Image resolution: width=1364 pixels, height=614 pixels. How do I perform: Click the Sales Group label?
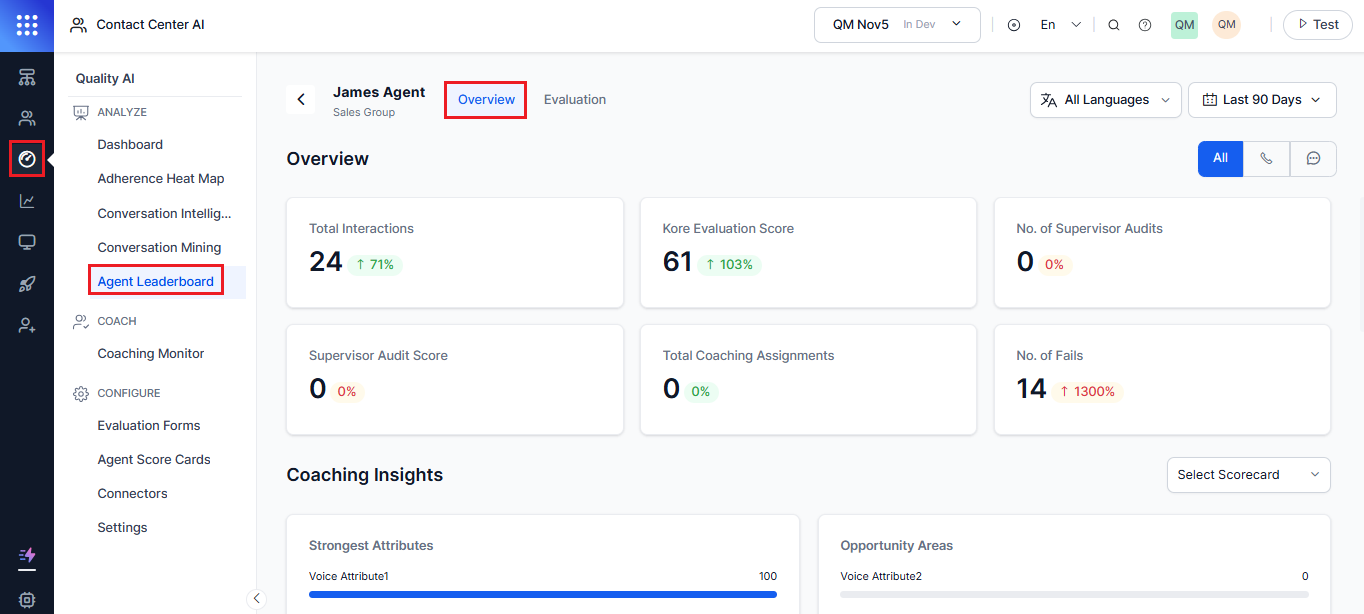[364, 113]
